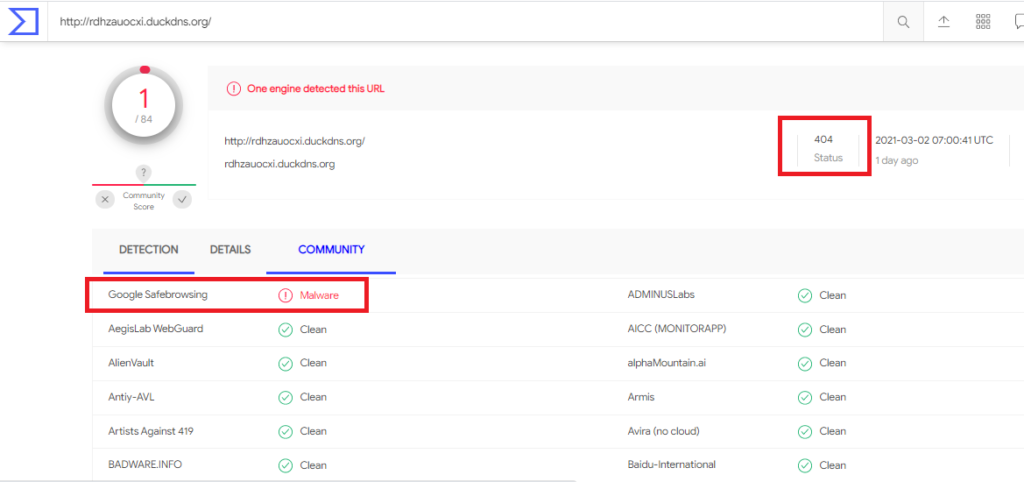
Task: Click the Clean checkmark for ADMINUSLabs
Action: click(x=805, y=295)
